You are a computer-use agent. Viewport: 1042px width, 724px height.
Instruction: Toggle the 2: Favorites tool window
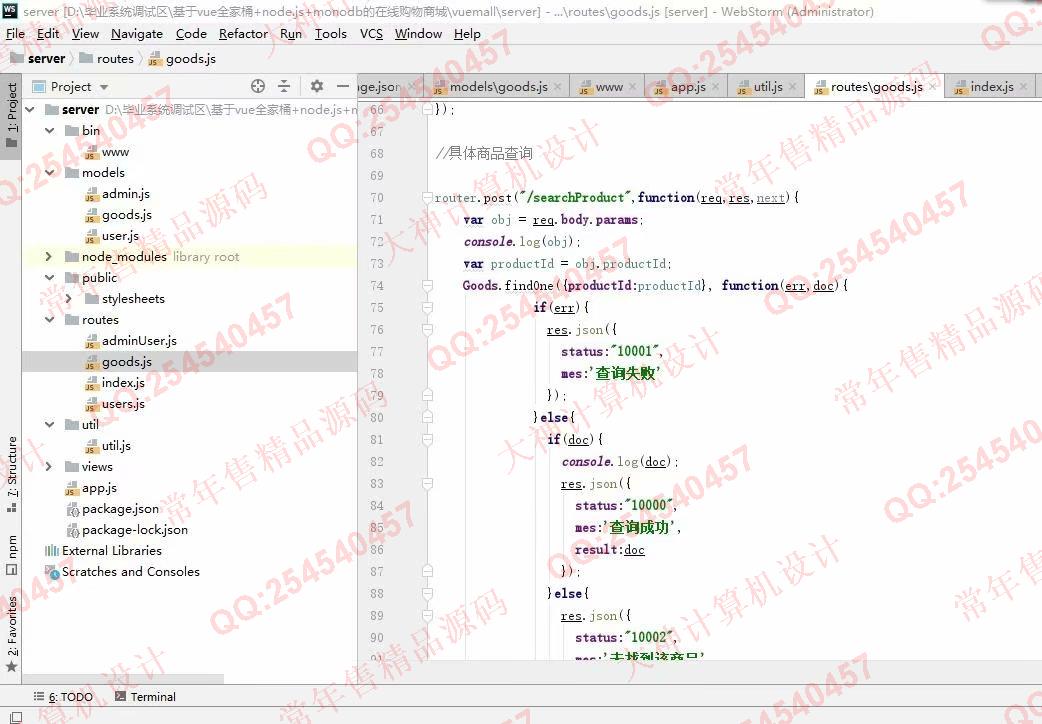tap(11, 634)
